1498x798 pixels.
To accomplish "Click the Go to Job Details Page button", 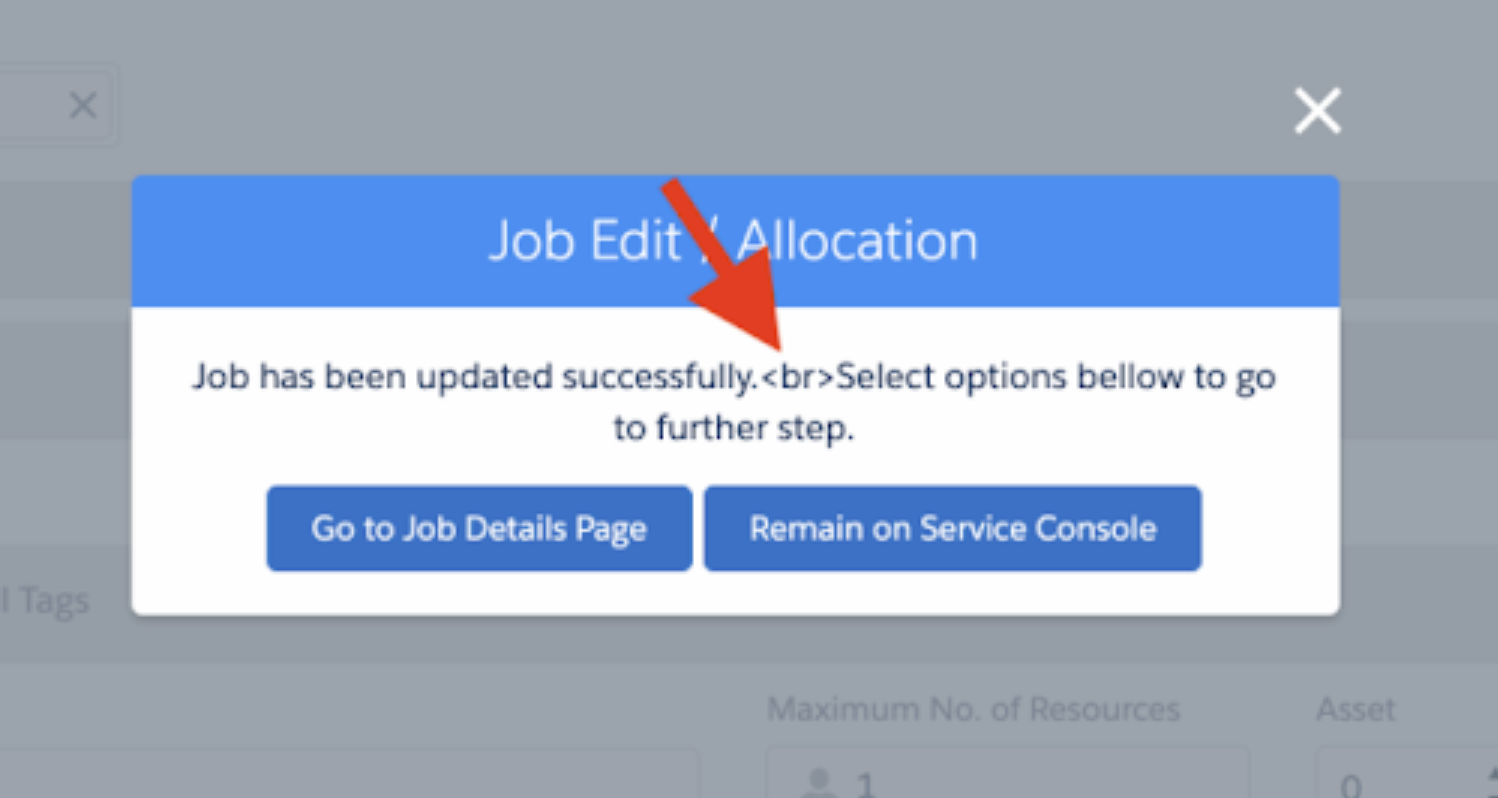I will pos(479,528).
